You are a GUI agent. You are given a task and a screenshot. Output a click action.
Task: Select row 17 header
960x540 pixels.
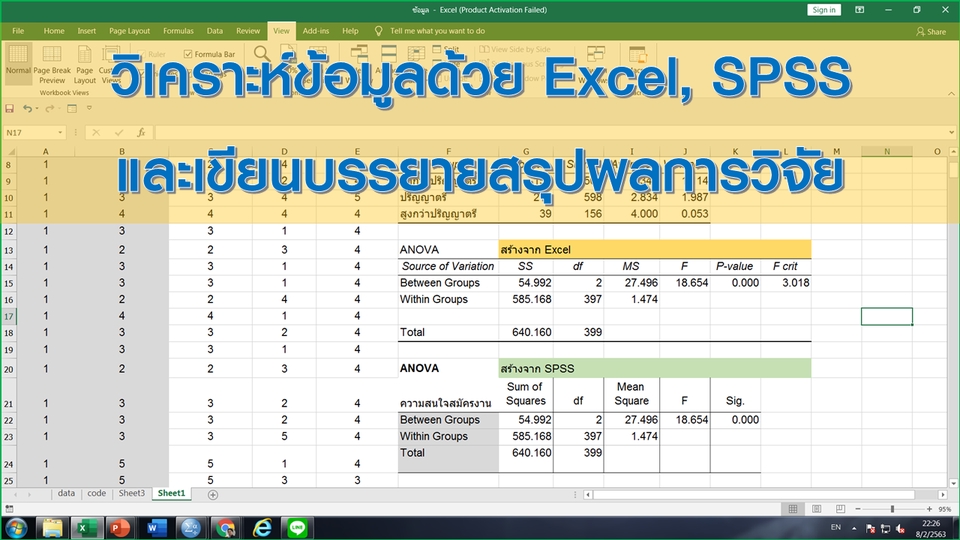click(9, 317)
